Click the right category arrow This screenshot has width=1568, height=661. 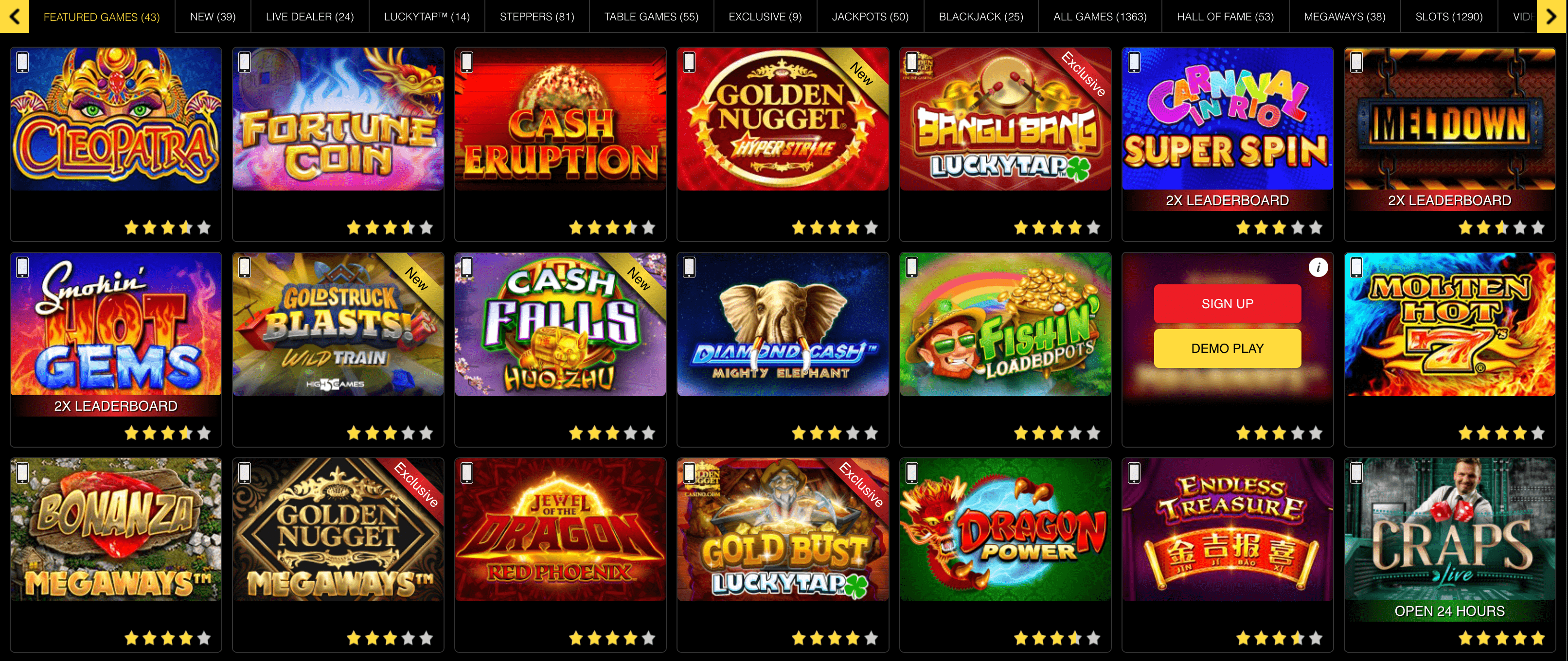(1552, 17)
